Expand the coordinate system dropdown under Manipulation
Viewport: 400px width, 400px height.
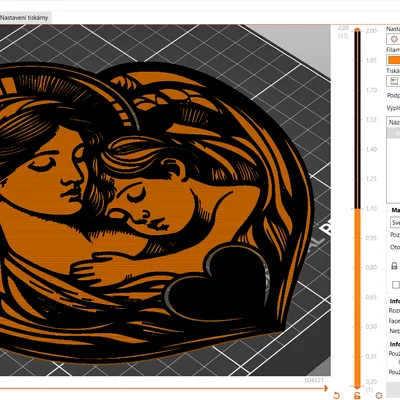click(395, 222)
